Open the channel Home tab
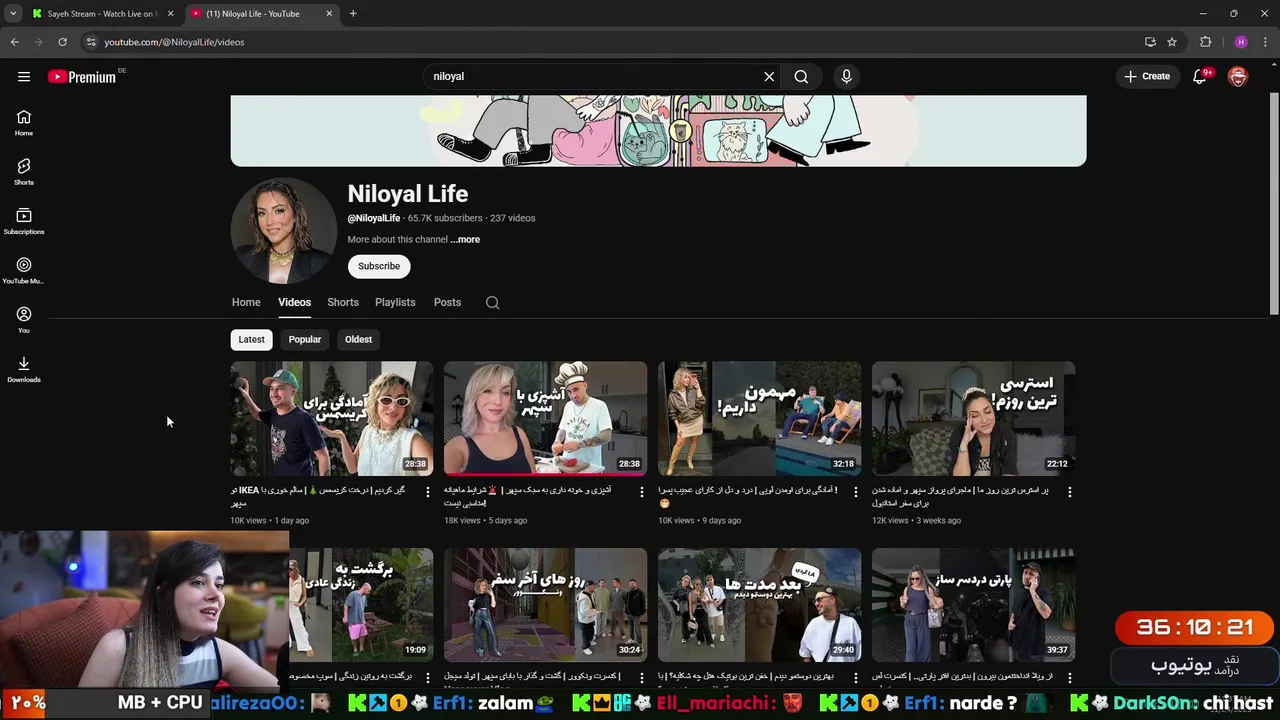The height and width of the screenshot is (720, 1280). click(x=246, y=302)
